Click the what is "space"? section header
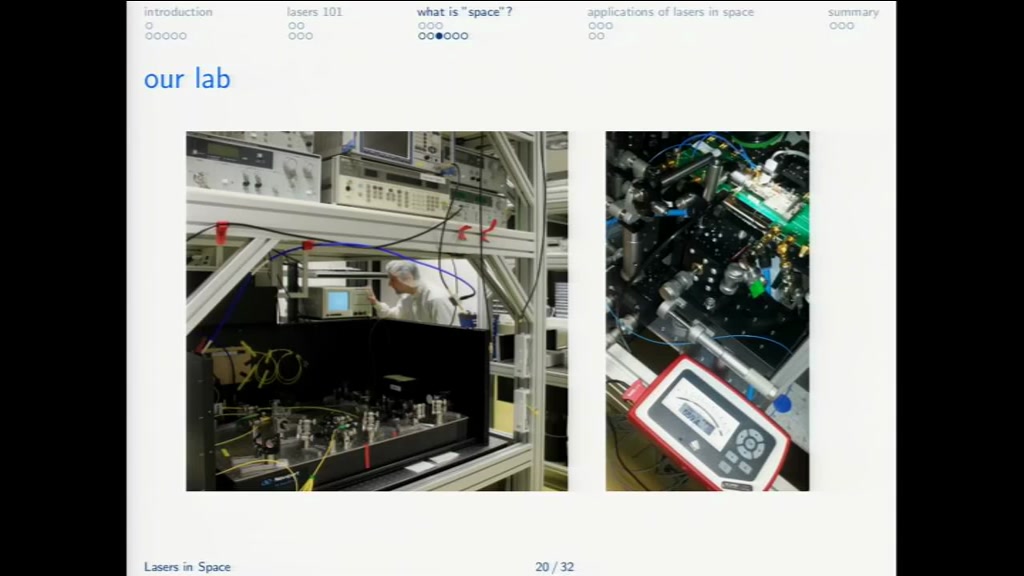This screenshot has width=1024, height=576. coord(464,12)
